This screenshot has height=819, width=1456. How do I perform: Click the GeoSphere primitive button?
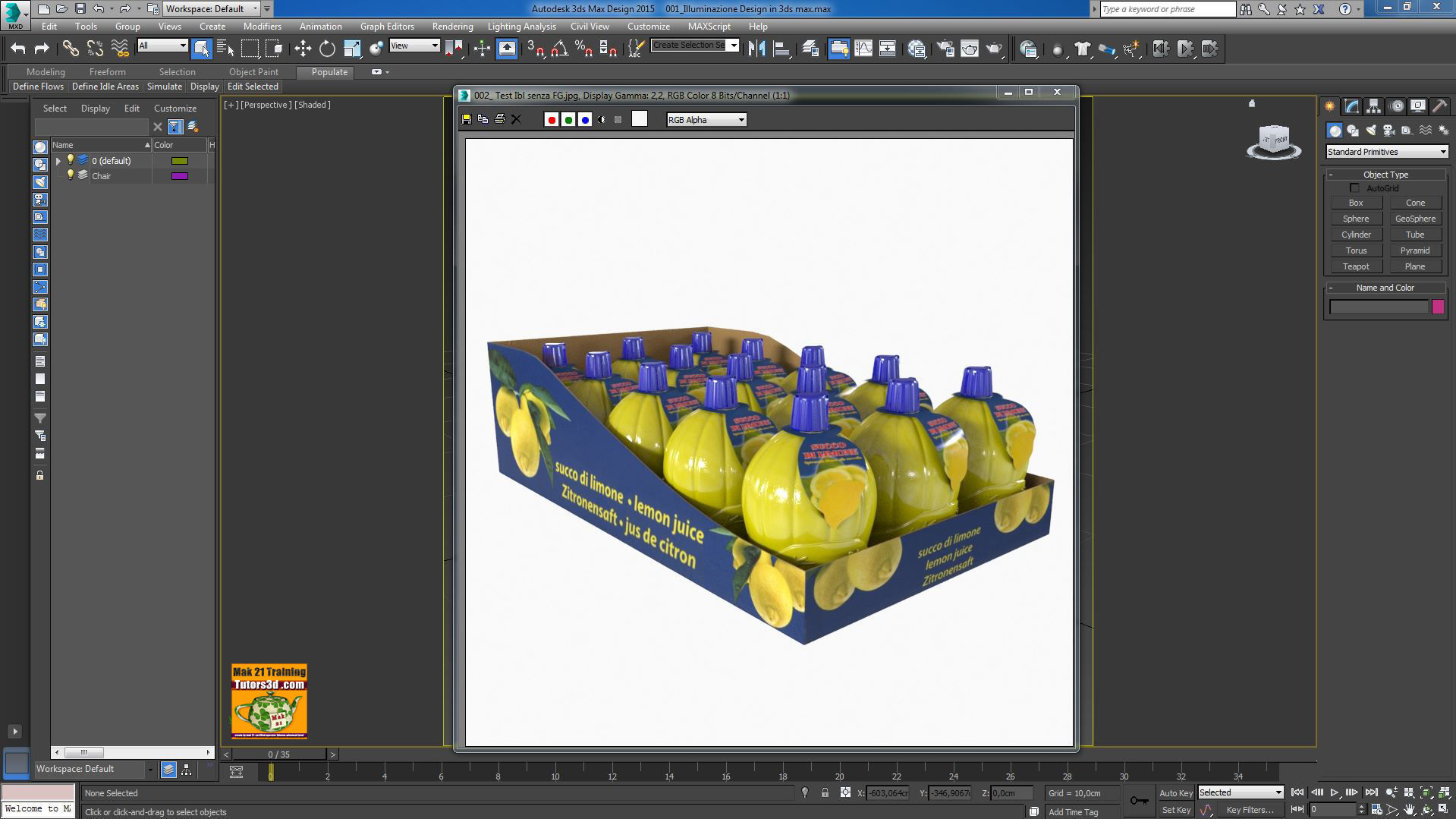[x=1415, y=219]
